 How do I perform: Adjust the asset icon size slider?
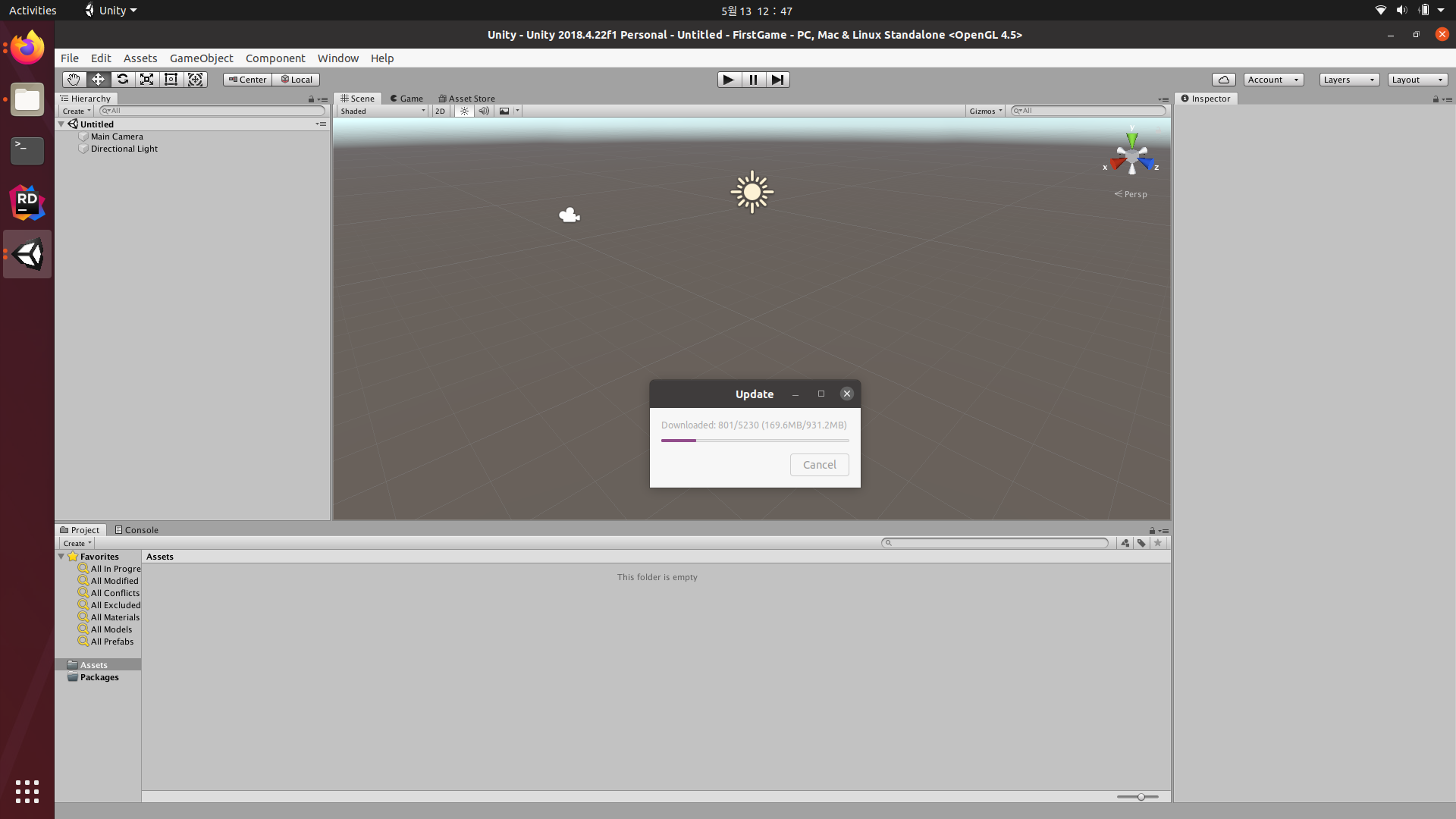click(x=1140, y=797)
